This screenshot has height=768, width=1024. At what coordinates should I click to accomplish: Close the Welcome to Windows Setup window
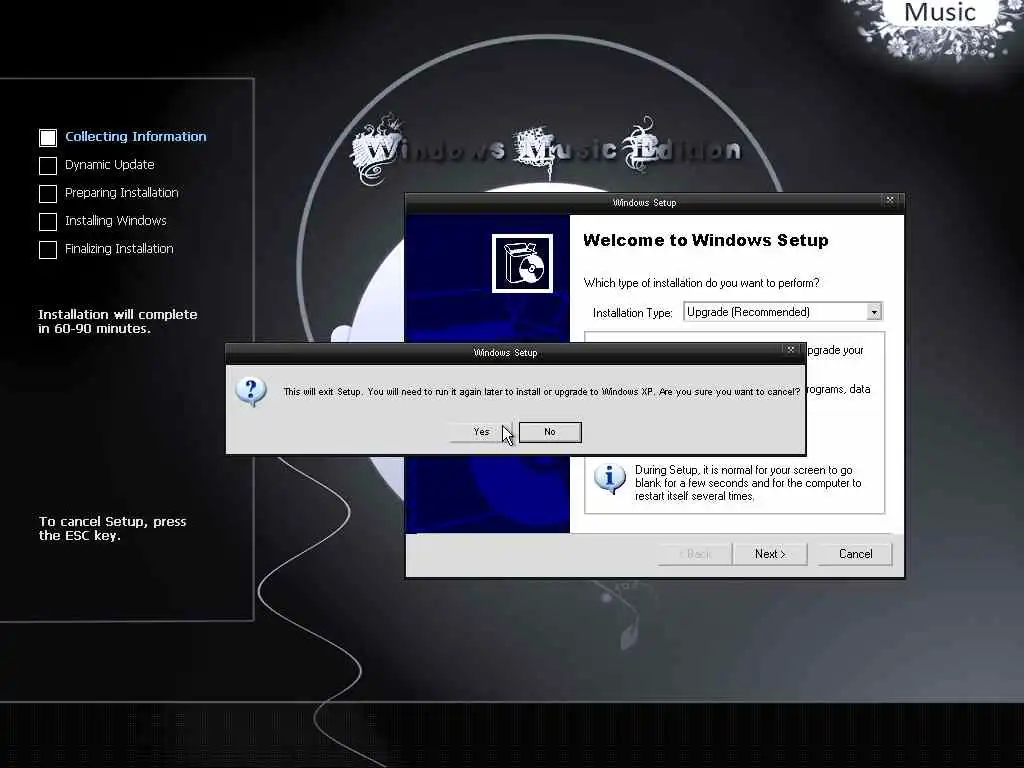pos(889,200)
